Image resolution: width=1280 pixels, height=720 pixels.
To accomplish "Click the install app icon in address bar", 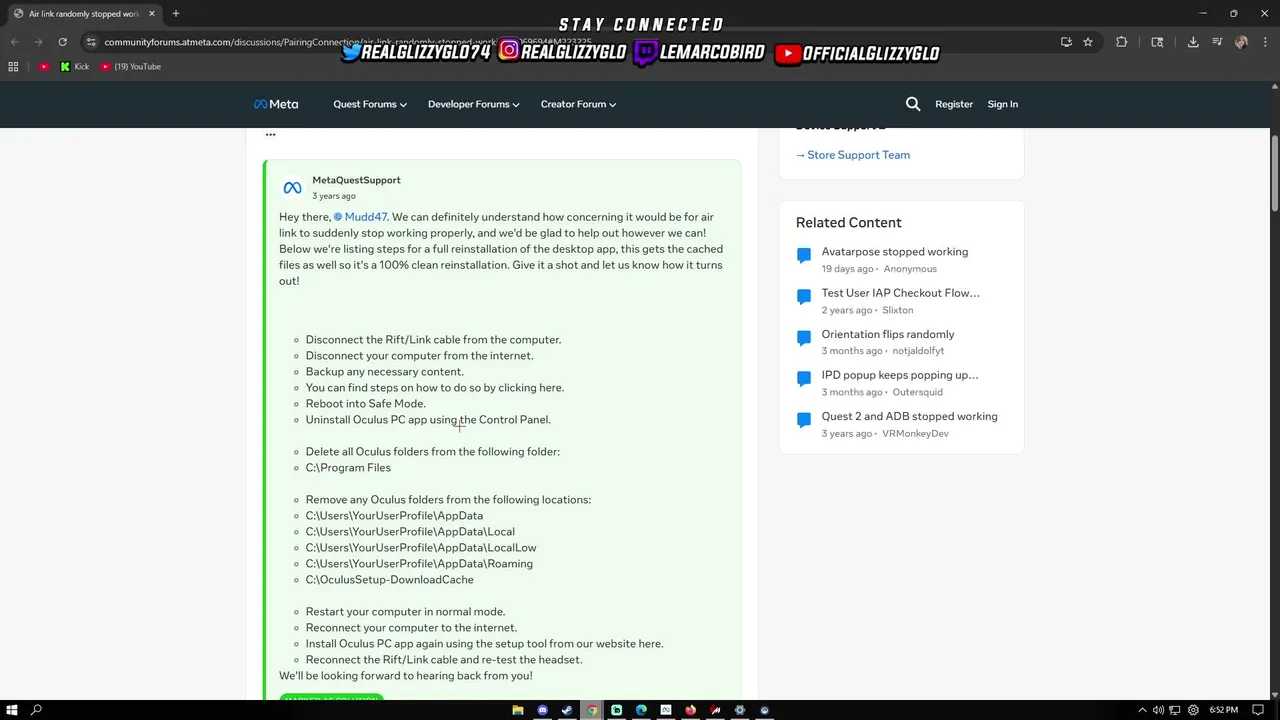I will coord(1066,42).
